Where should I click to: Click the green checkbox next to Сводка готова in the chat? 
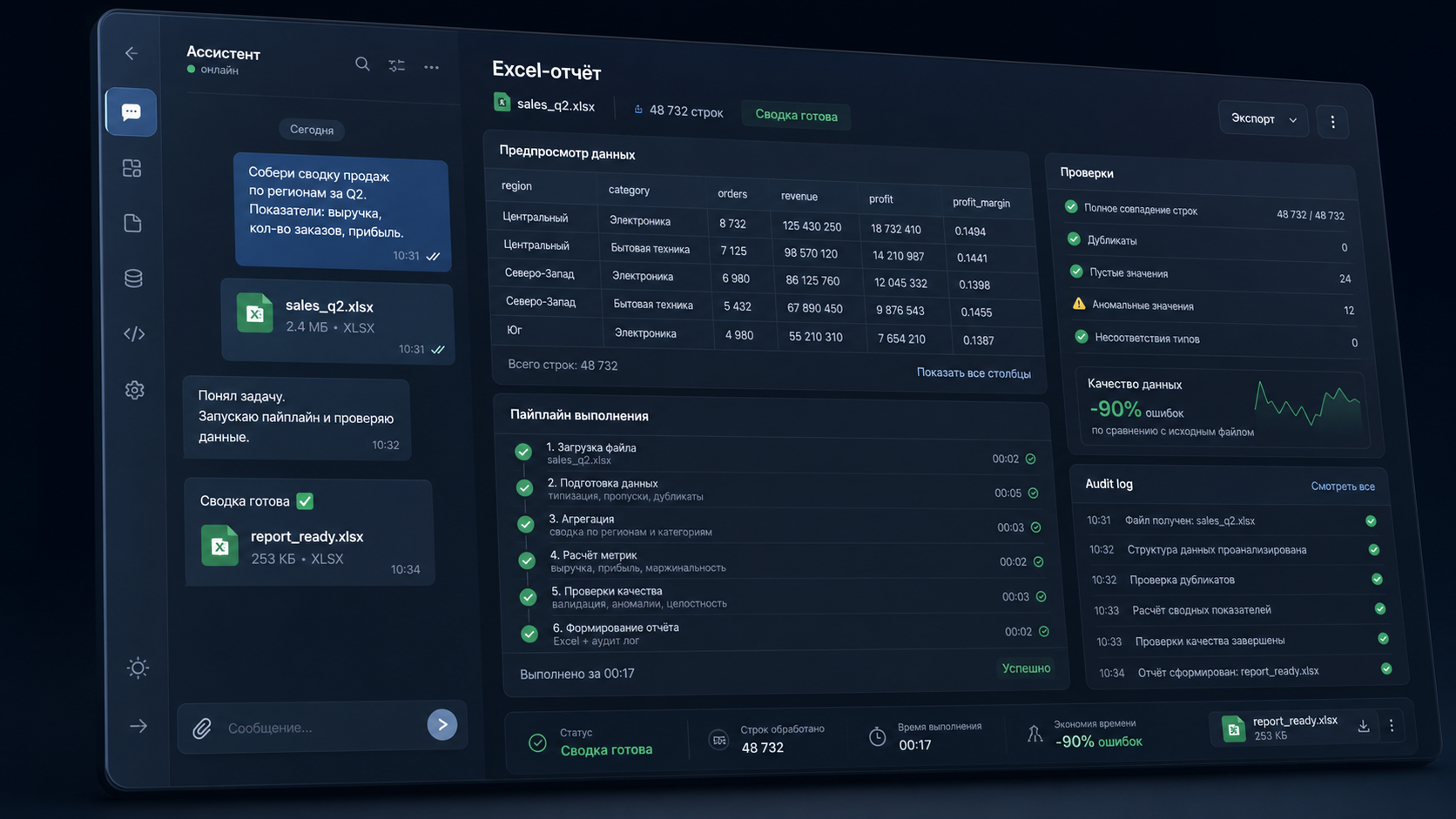pos(305,501)
